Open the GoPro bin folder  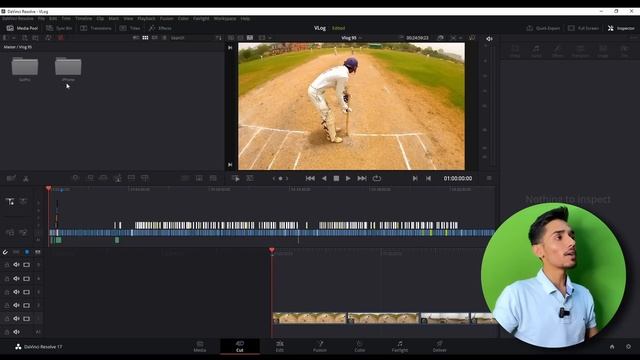click(x=25, y=69)
